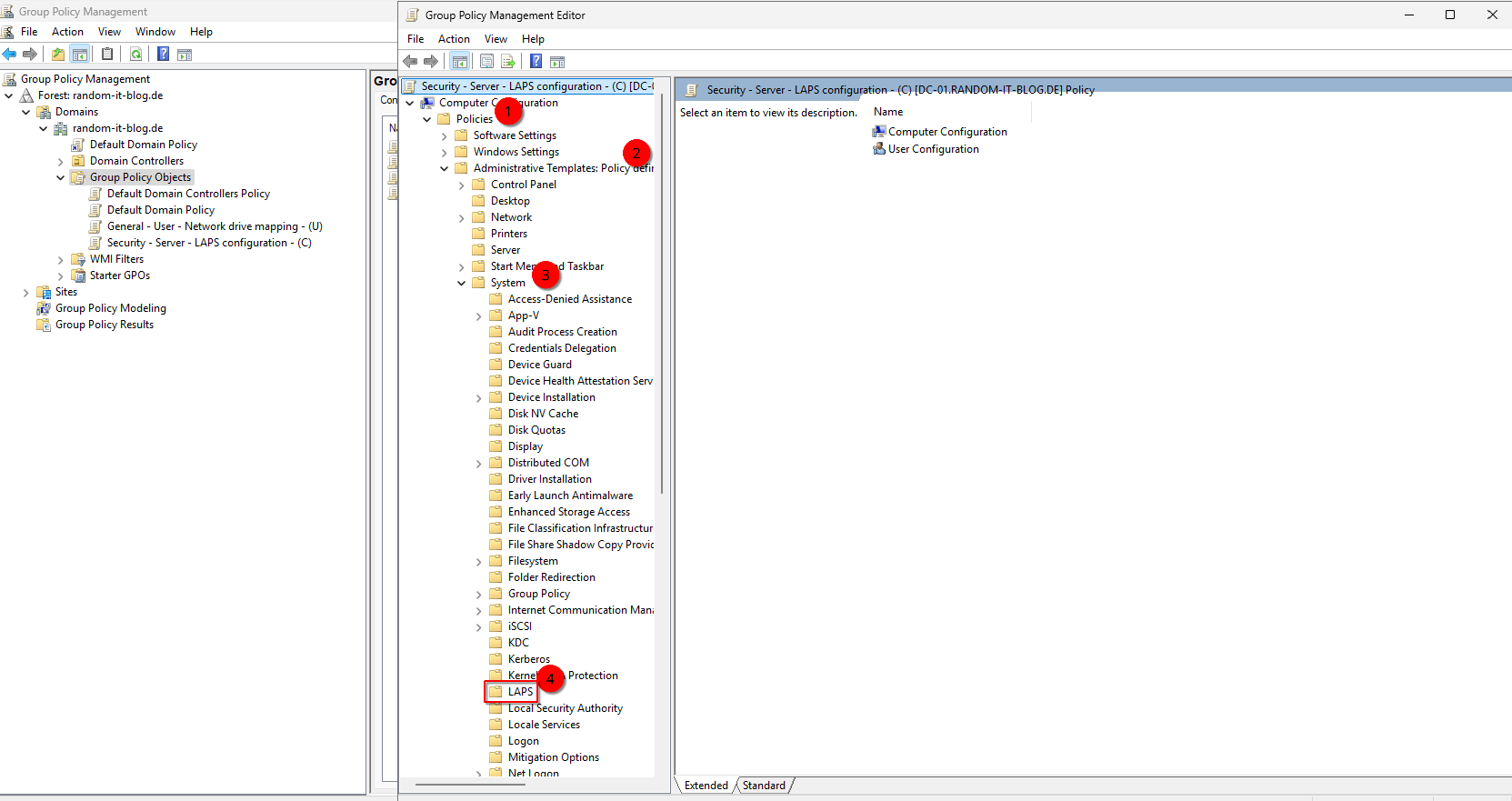
Task: Click Editor tree vertical scrollbar
Action: coord(662,295)
